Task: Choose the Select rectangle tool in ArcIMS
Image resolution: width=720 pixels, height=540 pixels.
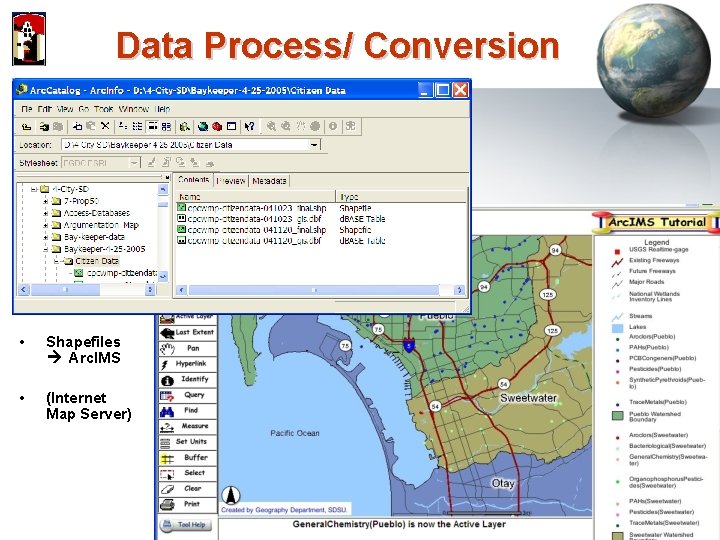Action: pyautogui.click(x=187, y=473)
